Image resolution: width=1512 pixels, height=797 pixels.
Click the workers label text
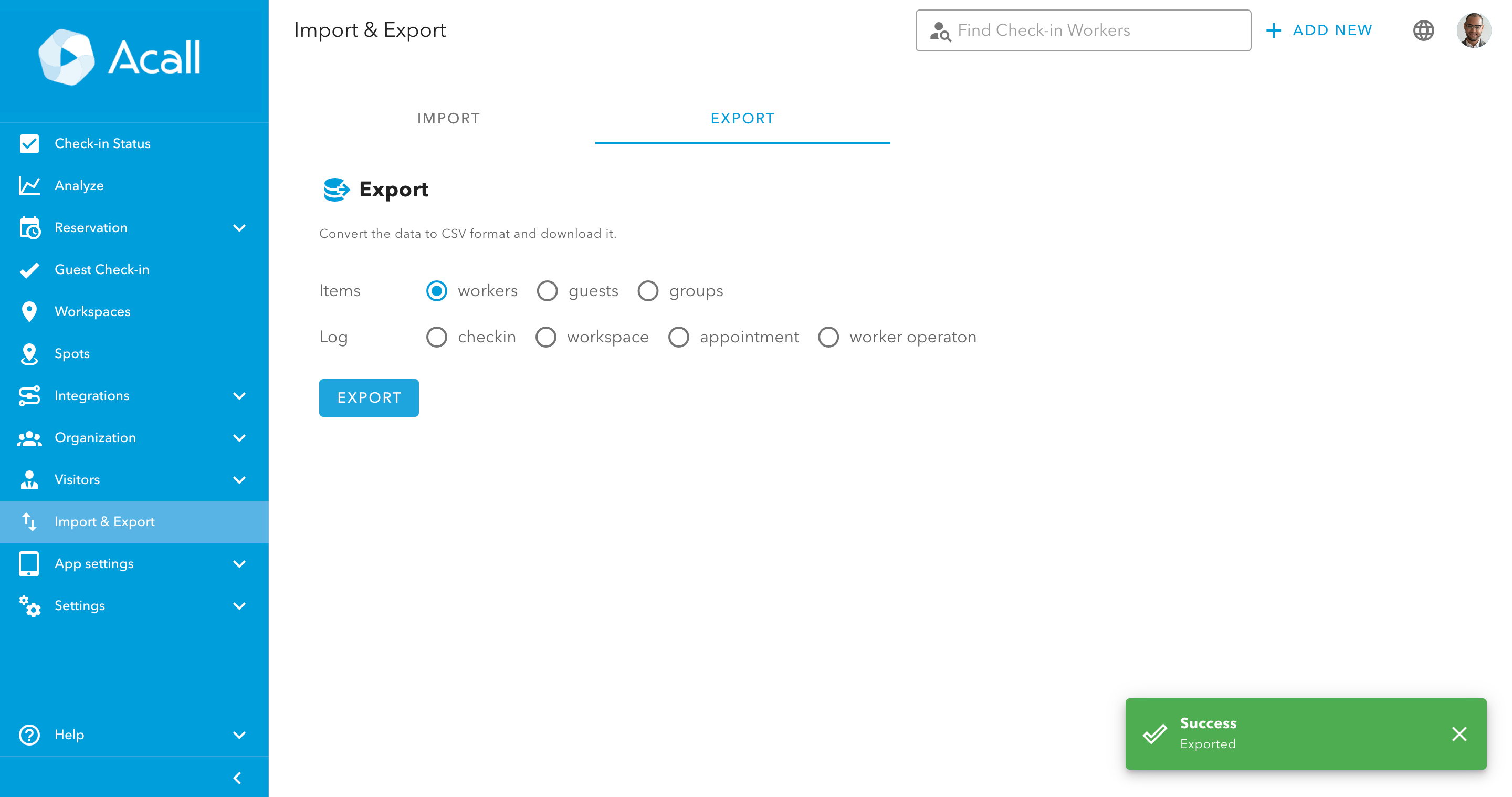point(487,291)
